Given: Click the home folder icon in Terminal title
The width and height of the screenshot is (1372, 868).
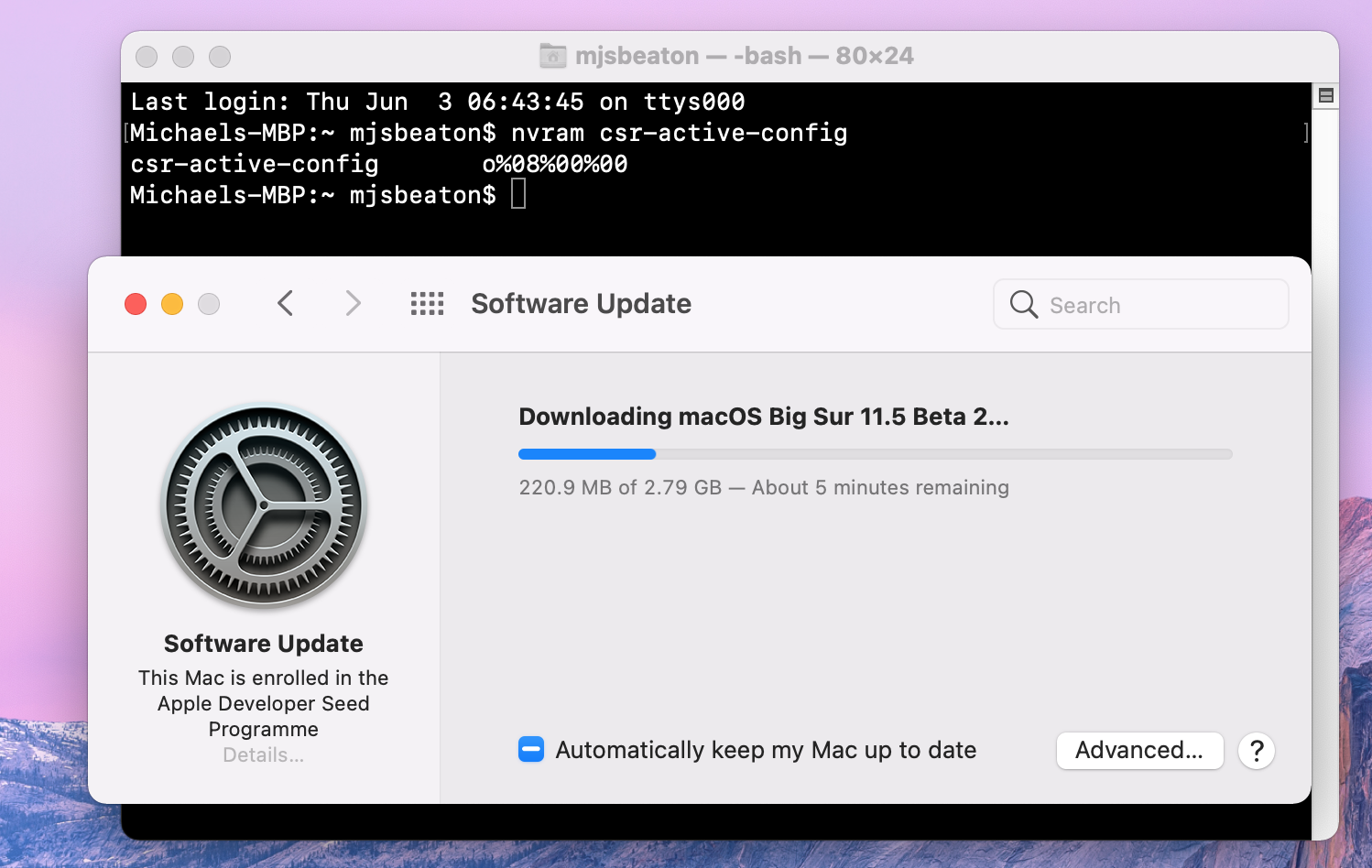Looking at the screenshot, I should 552,56.
